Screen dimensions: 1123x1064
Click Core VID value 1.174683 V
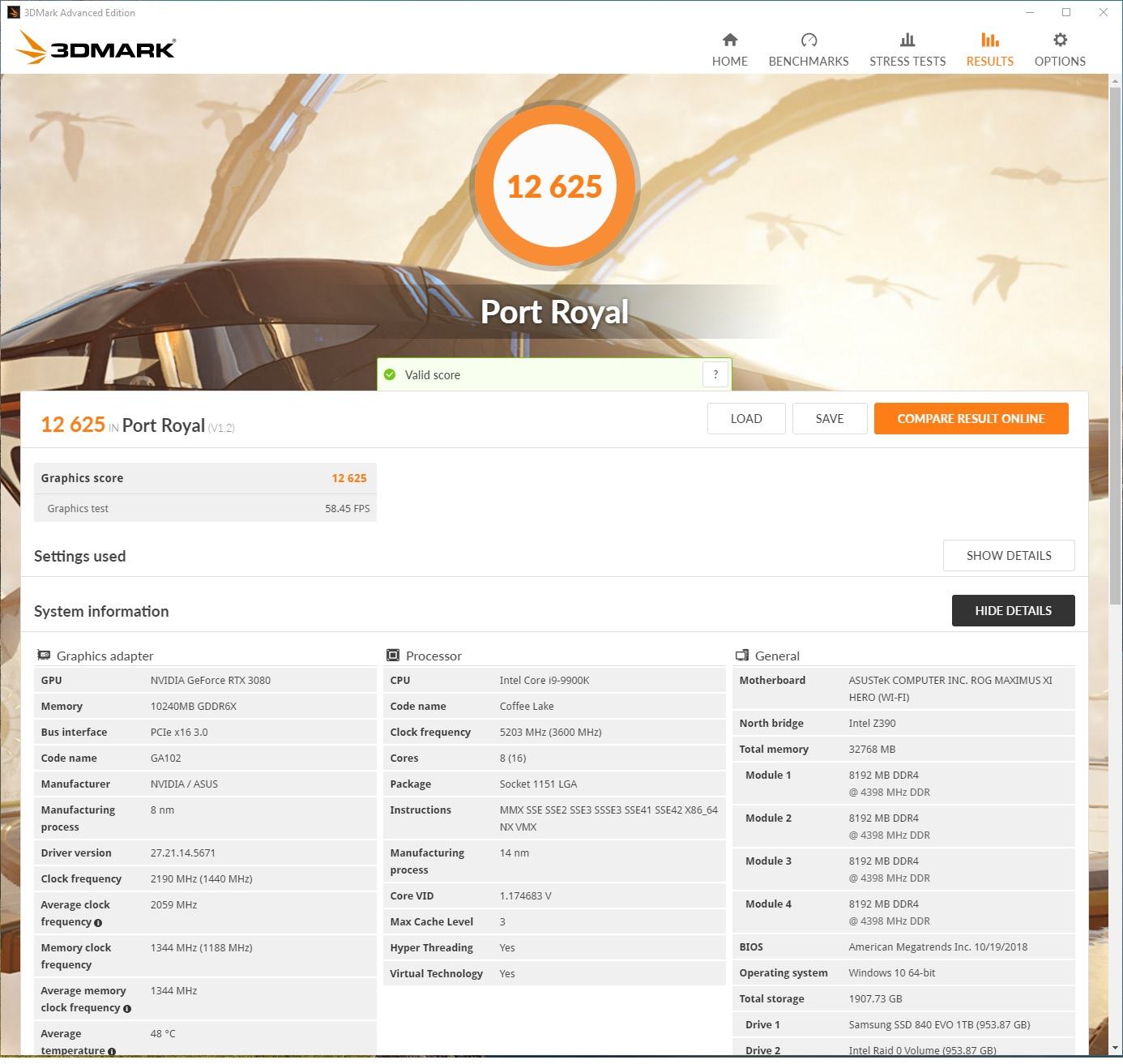[x=525, y=895]
